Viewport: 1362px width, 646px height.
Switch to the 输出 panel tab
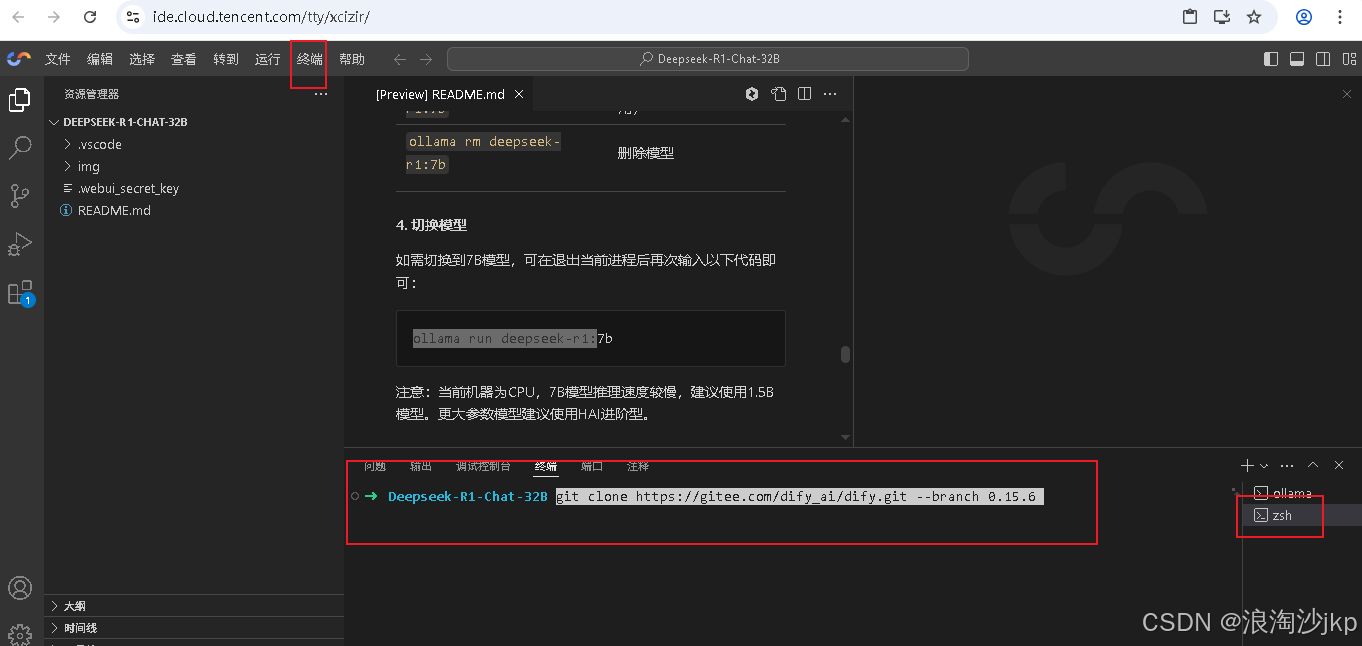point(421,466)
